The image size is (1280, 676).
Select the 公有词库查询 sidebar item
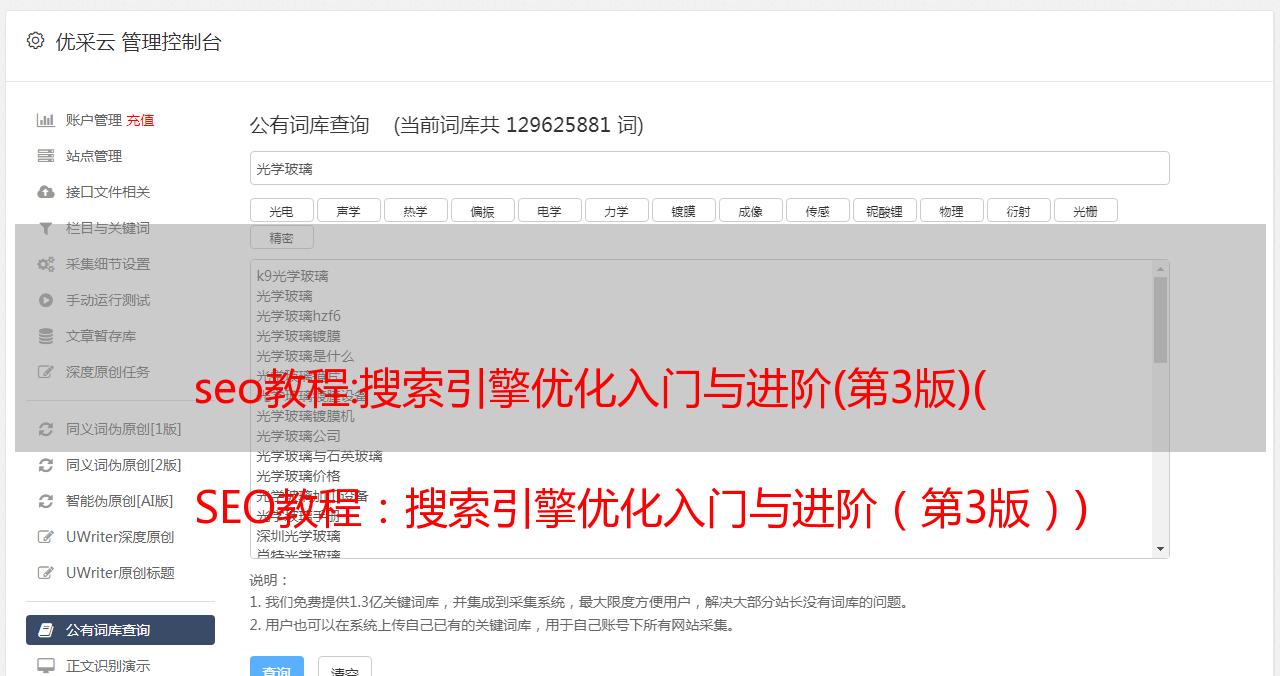point(120,630)
